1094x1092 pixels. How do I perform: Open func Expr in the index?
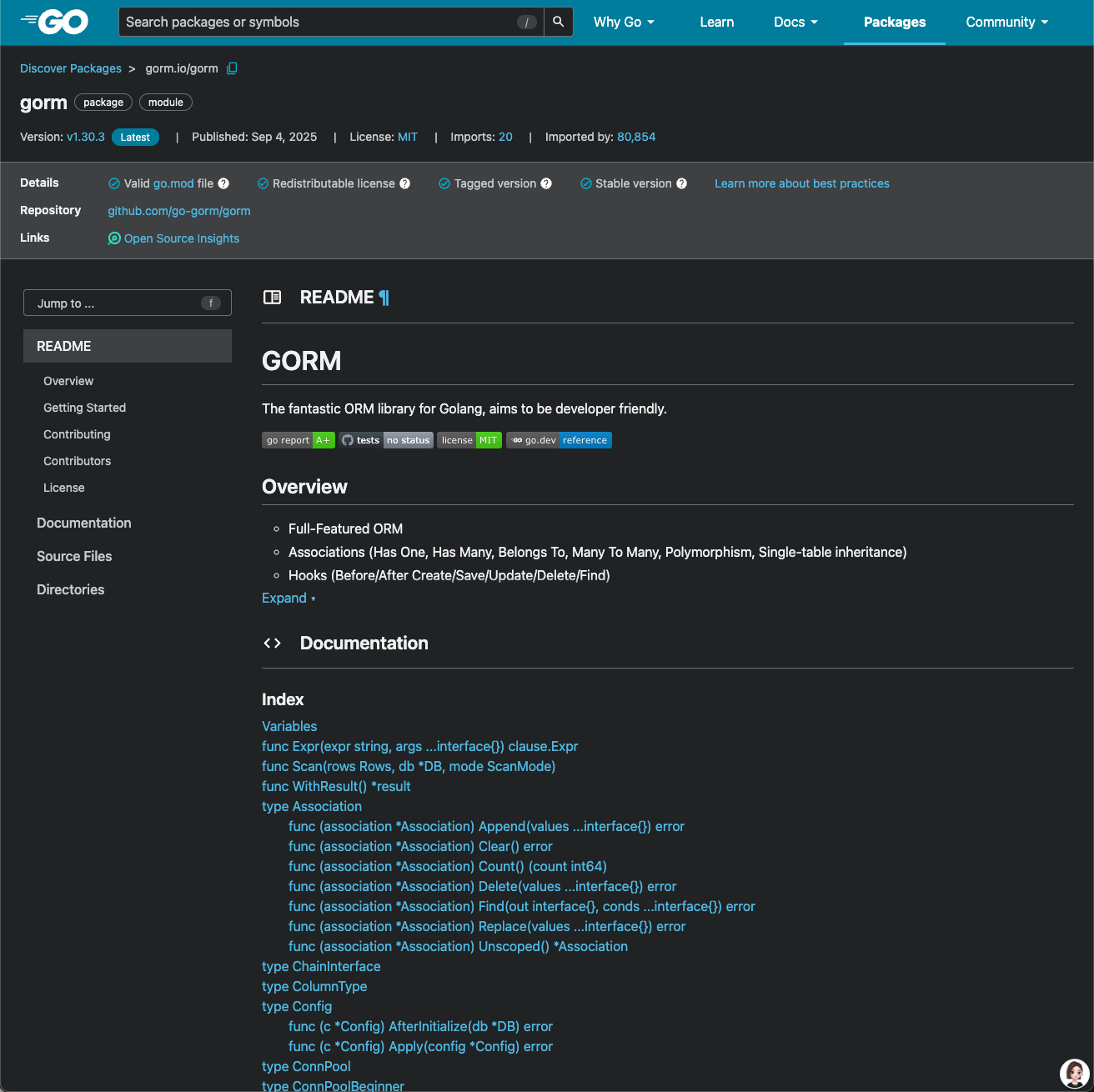point(420,746)
